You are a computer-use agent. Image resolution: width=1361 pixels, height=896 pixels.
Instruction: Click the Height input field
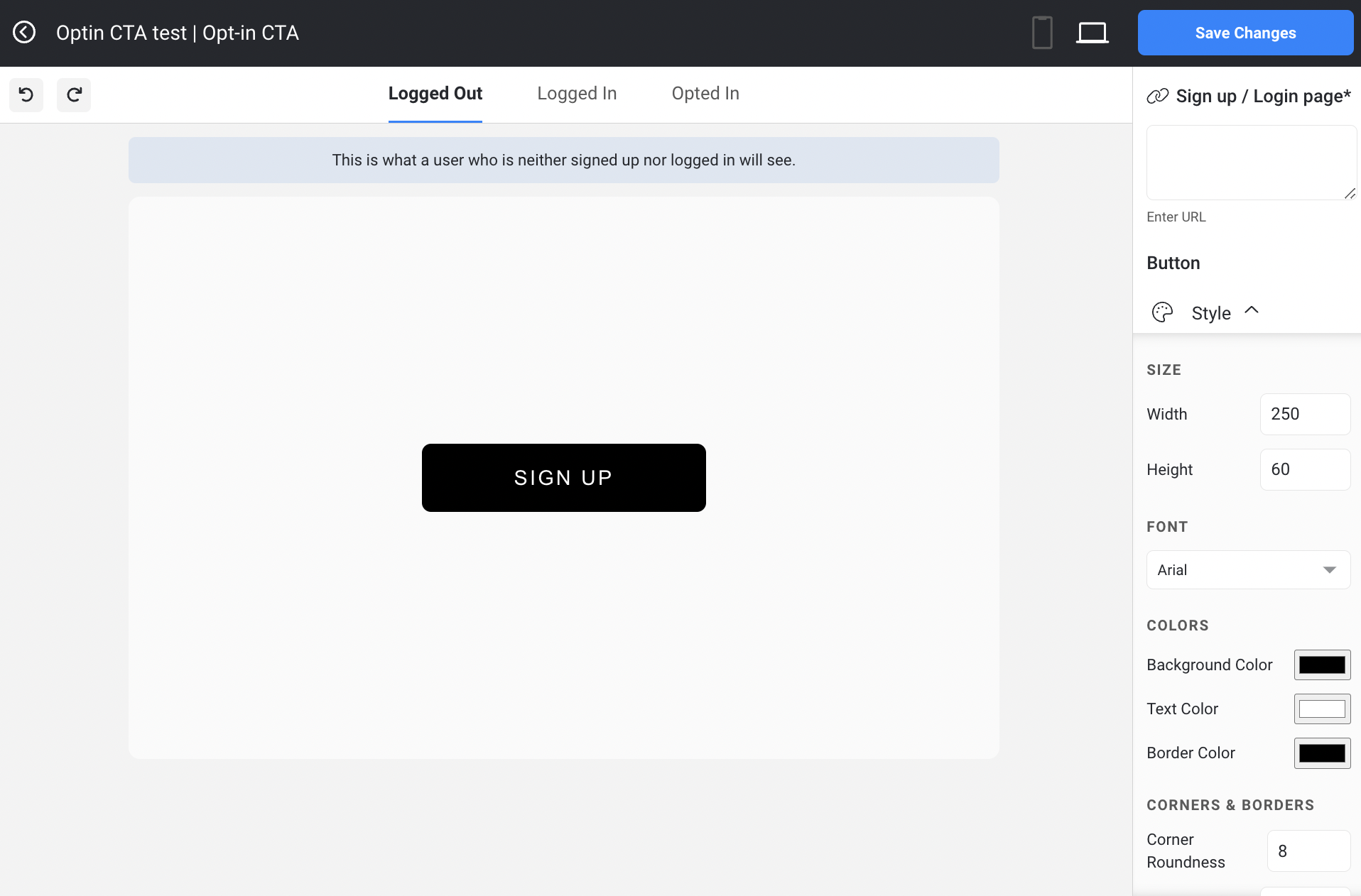click(1305, 469)
